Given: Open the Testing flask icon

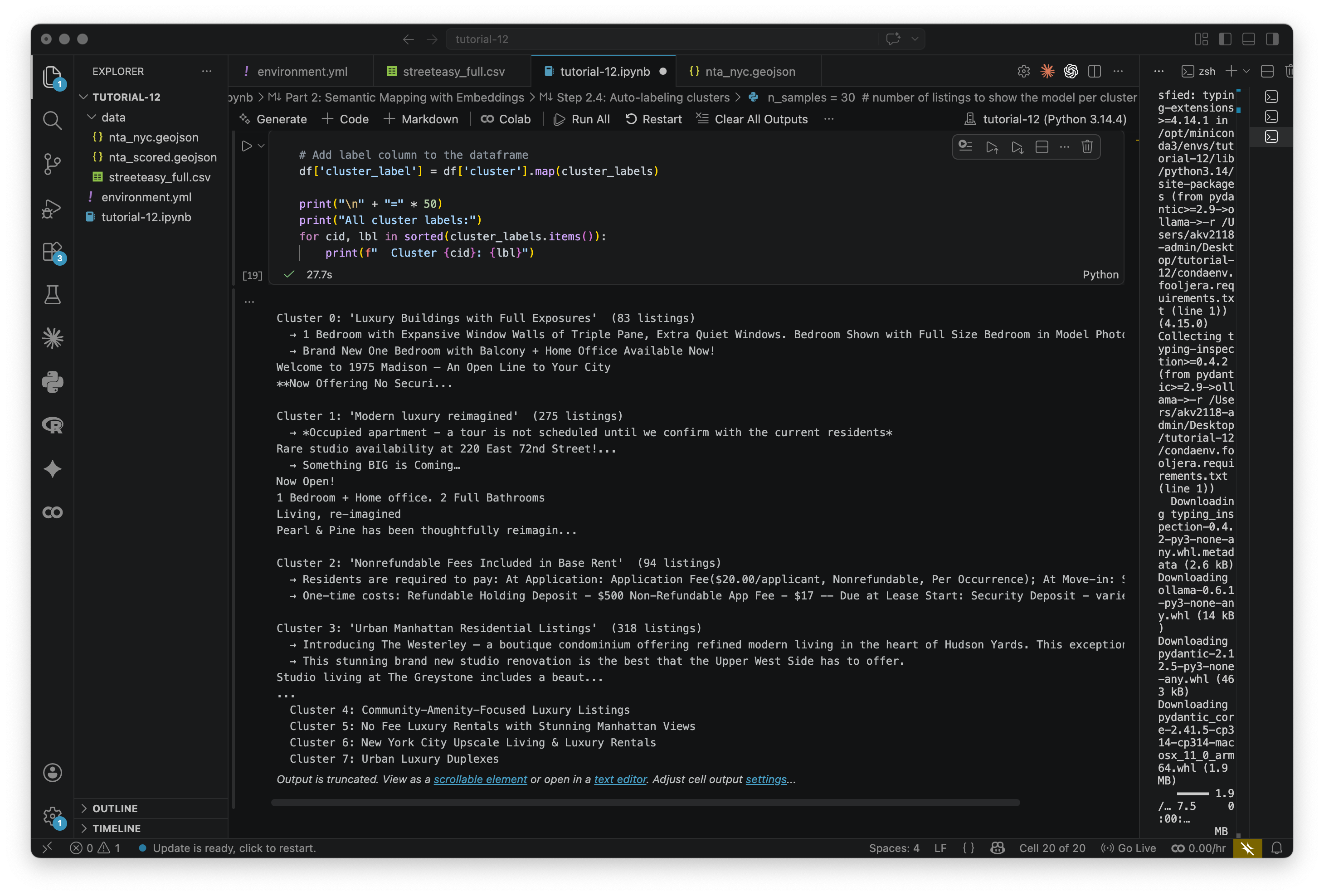Looking at the screenshot, I should pos(53,294).
